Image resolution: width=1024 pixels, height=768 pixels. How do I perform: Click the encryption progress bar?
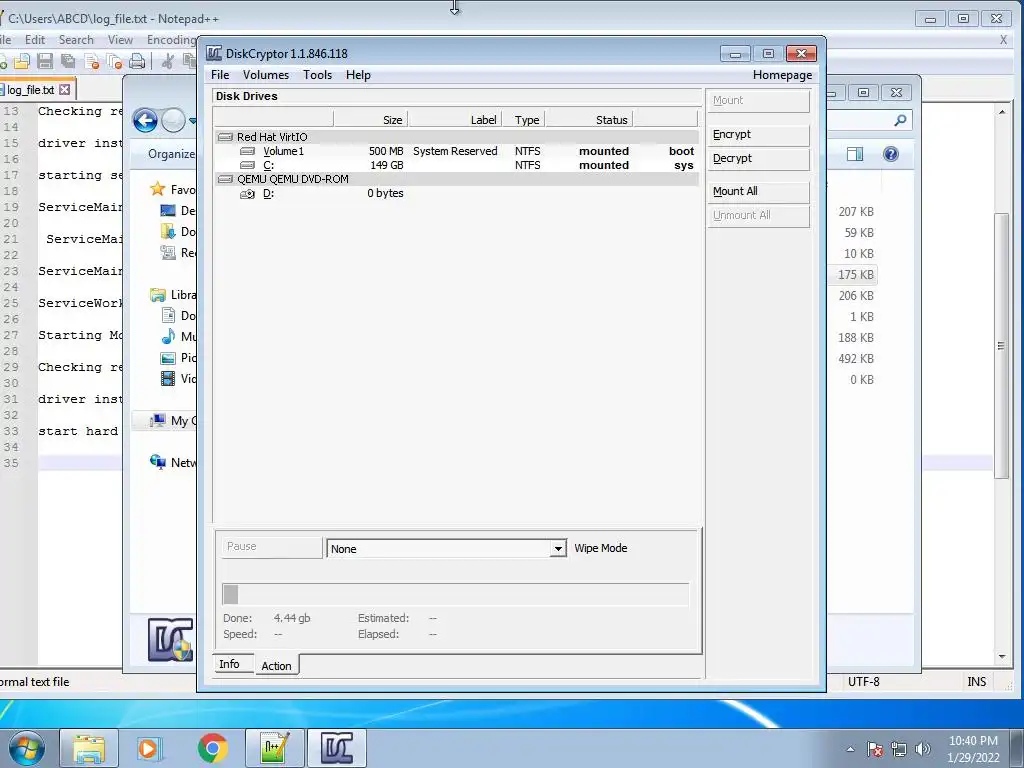[x=456, y=594]
